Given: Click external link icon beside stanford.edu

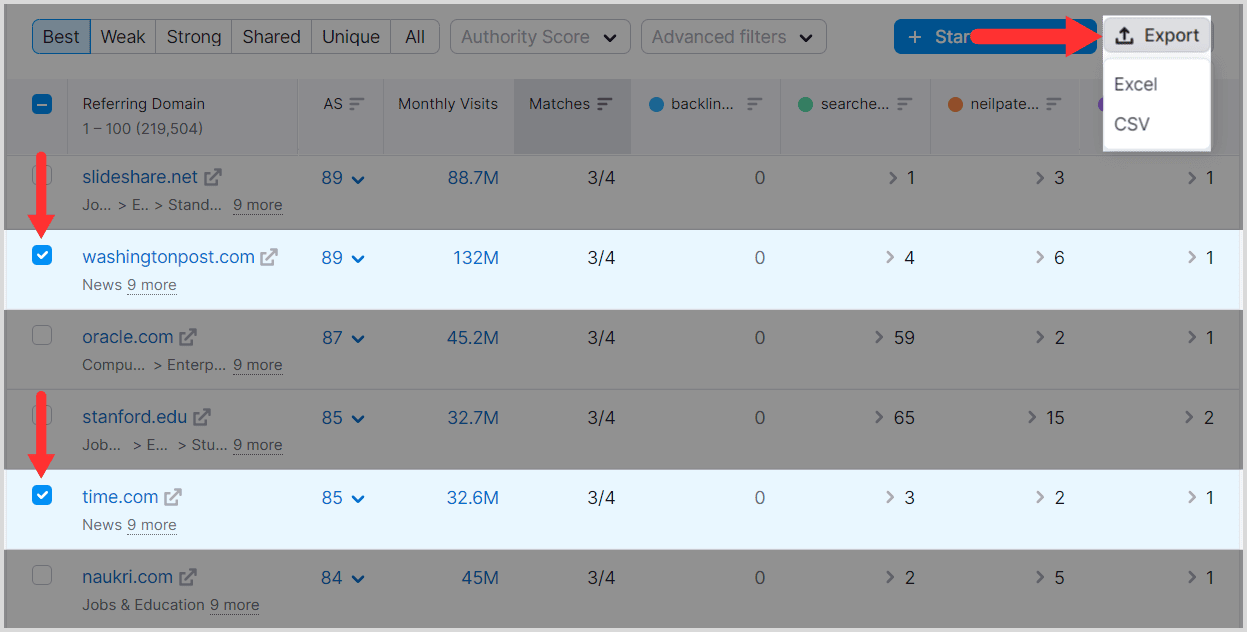Looking at the screenshot, I should 202,417.
